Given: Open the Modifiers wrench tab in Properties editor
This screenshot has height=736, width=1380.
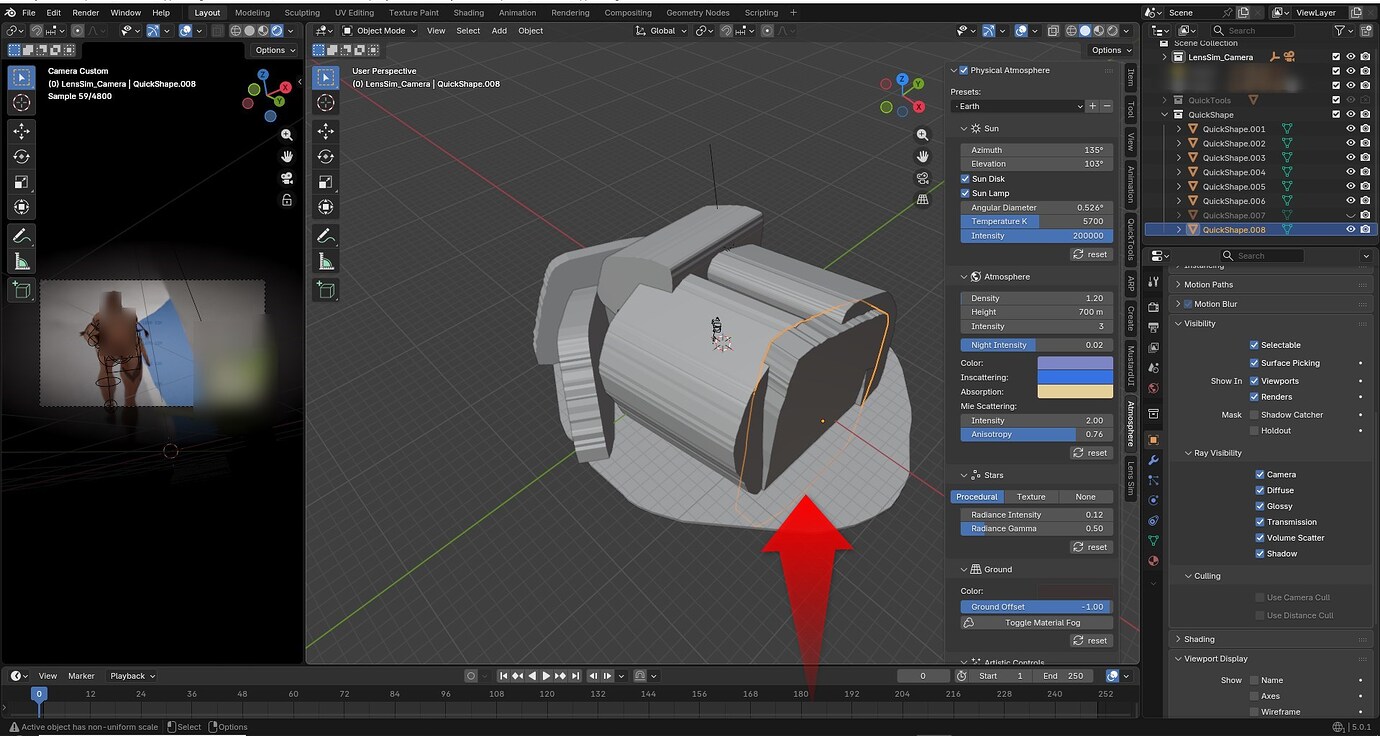Looking at the screenshot, I should pyautogui.click(x=1153, y=460).
